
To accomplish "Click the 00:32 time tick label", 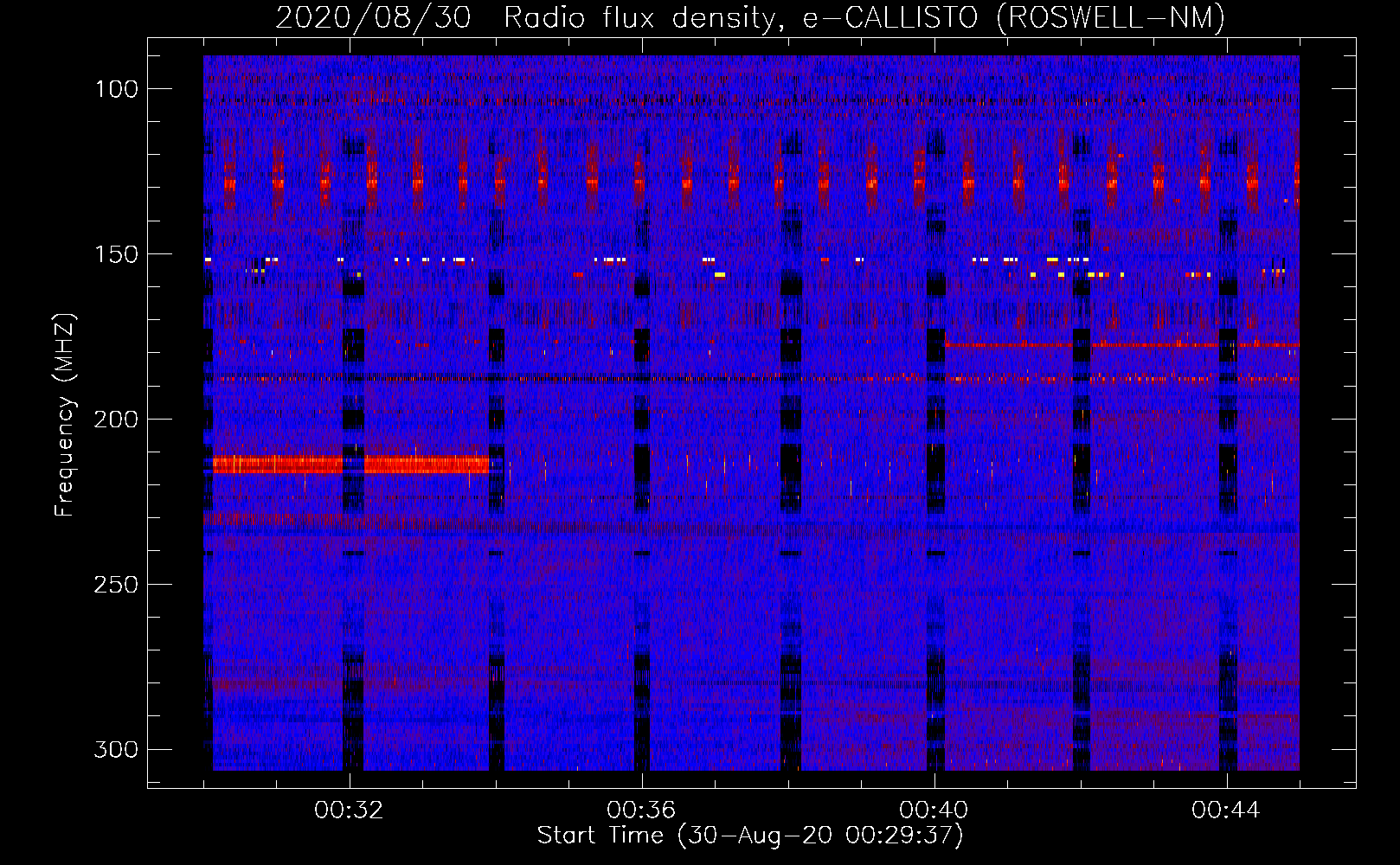I will click(x=349, y=811).
